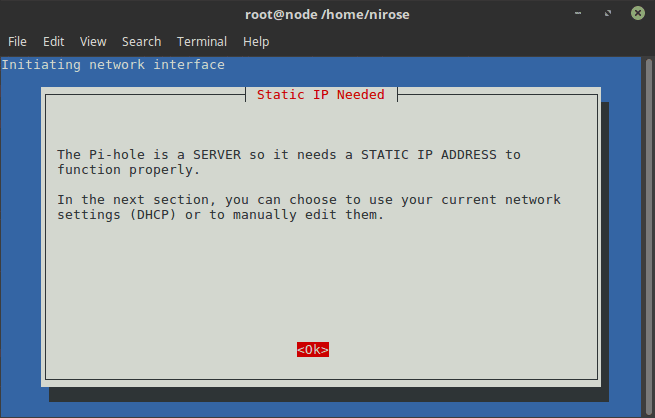
Task: Click the 'Static IP Needed' dialog title
Action: [321, 95]
